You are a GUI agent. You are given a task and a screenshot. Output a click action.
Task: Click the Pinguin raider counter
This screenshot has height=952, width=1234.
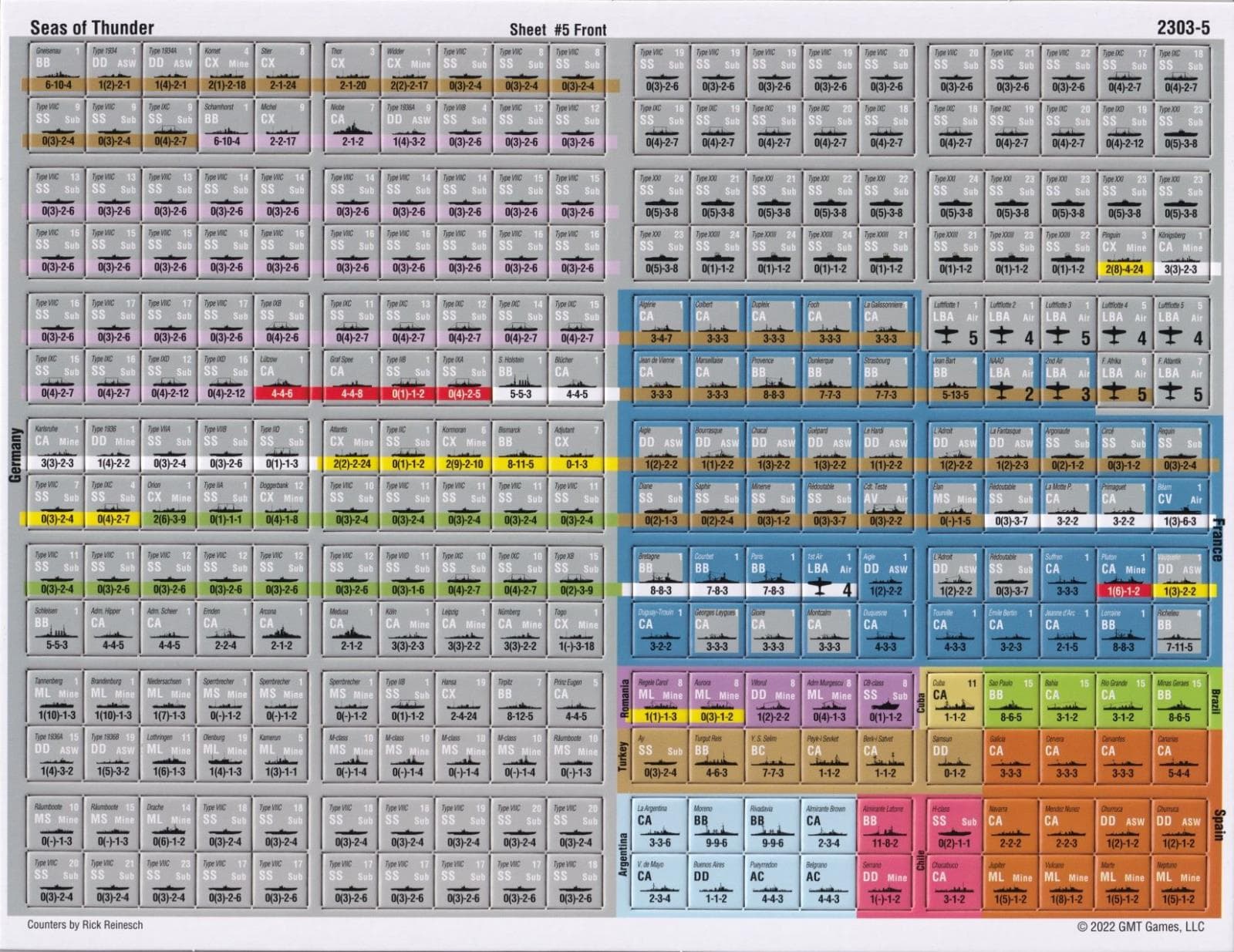click(1124, 253)
